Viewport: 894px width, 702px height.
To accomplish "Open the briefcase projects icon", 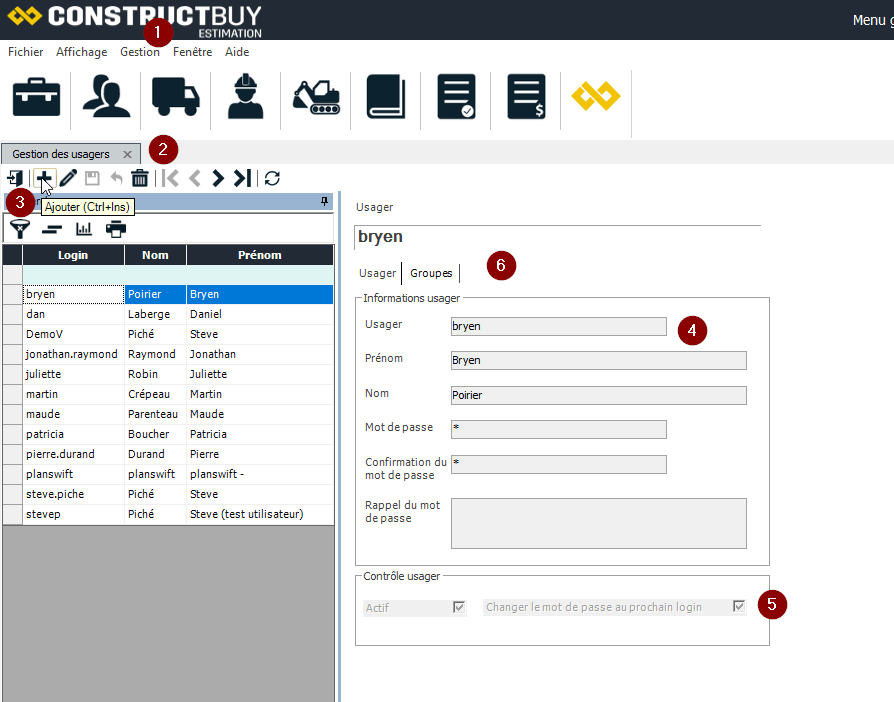I will [36, 97].
